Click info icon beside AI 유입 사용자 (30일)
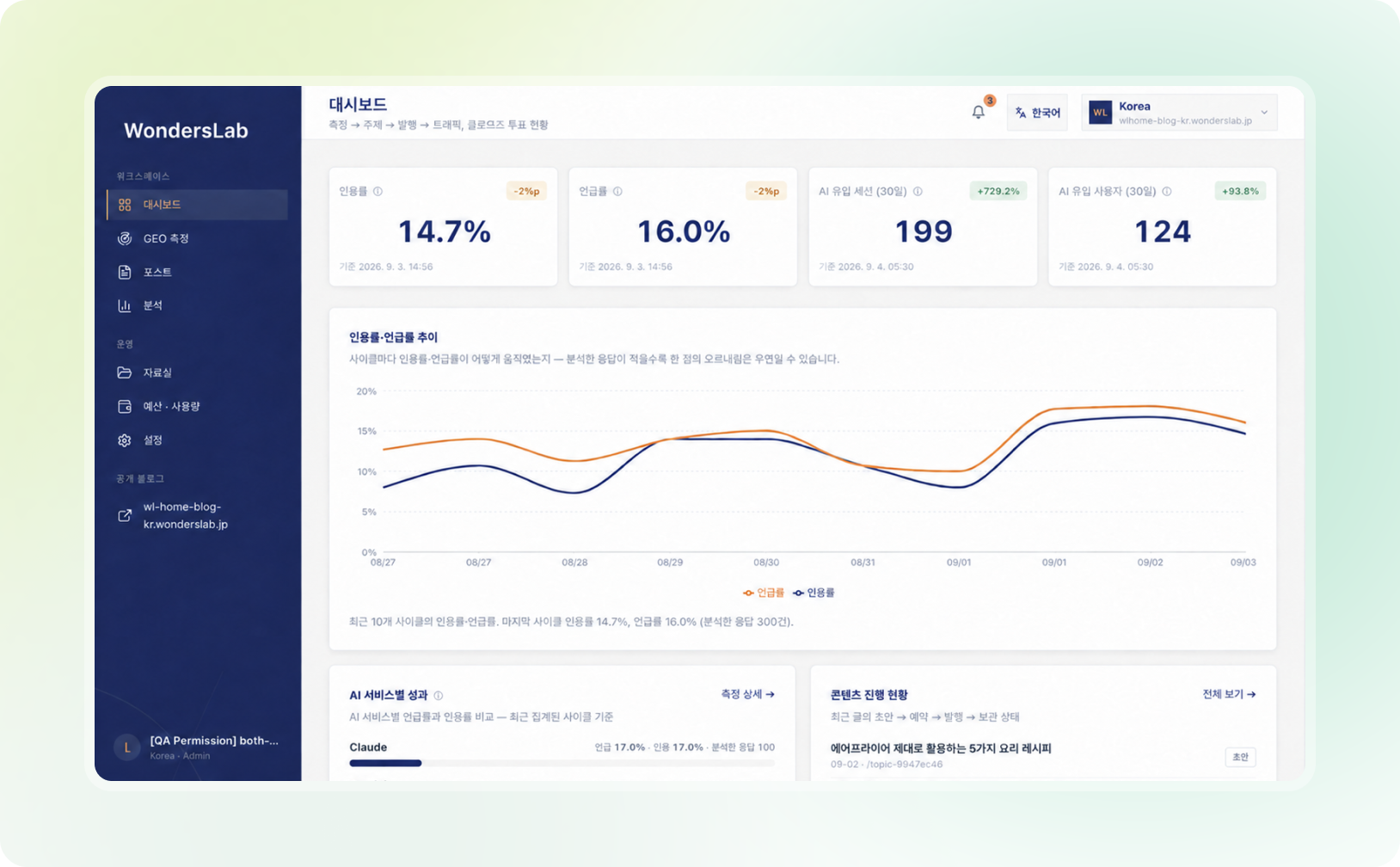 1167,191
